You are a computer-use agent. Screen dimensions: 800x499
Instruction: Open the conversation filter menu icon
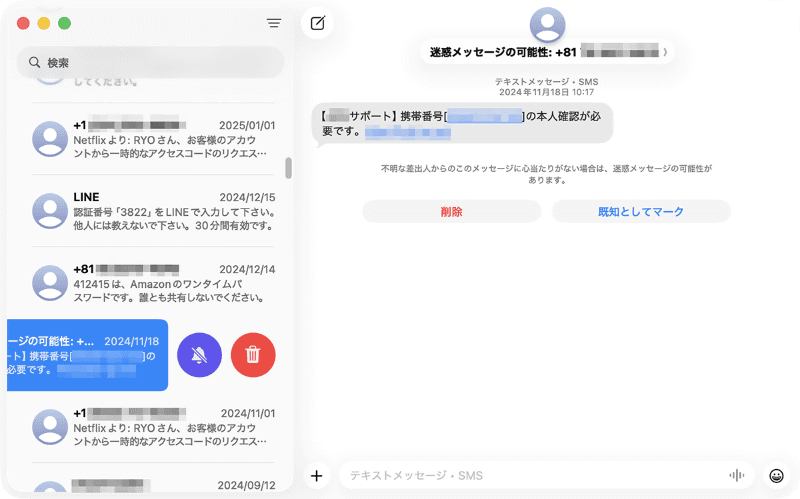tap(274, 23)
